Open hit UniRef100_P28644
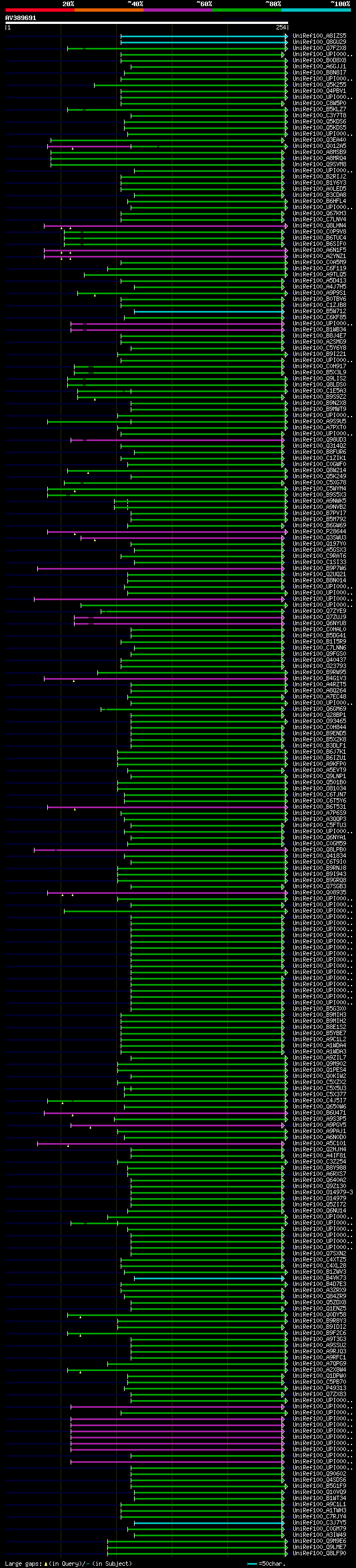This screenshot has height=1568, width=356. coord(319,531)
